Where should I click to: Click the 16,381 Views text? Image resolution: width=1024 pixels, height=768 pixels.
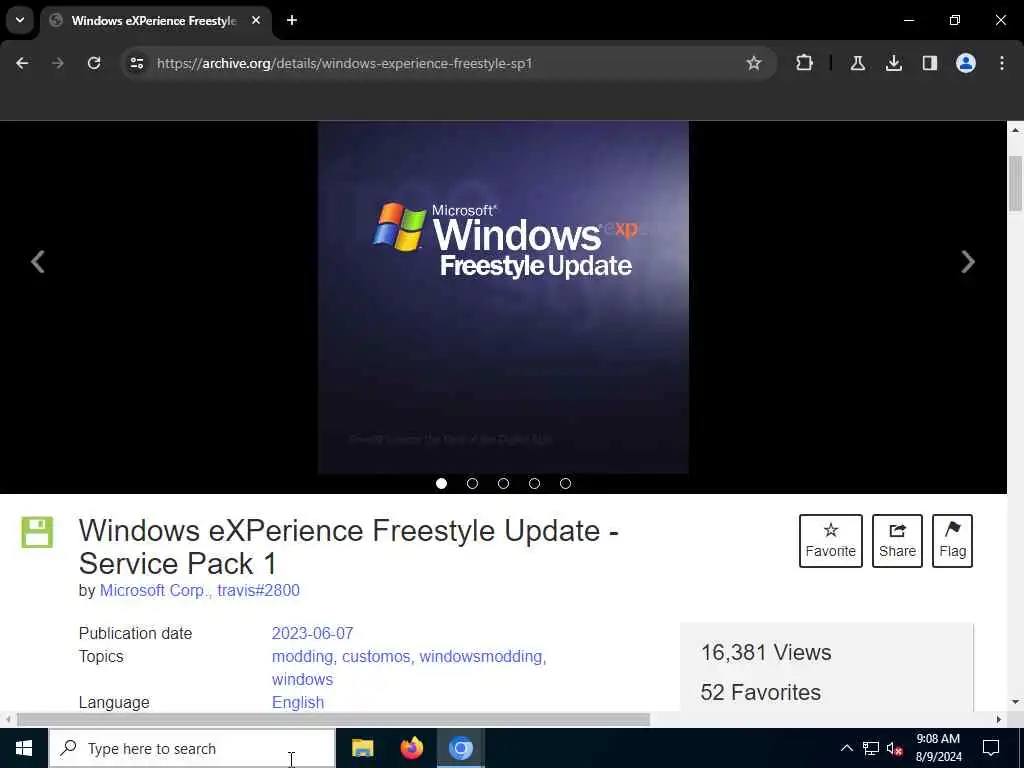click(x=766, y=652)
